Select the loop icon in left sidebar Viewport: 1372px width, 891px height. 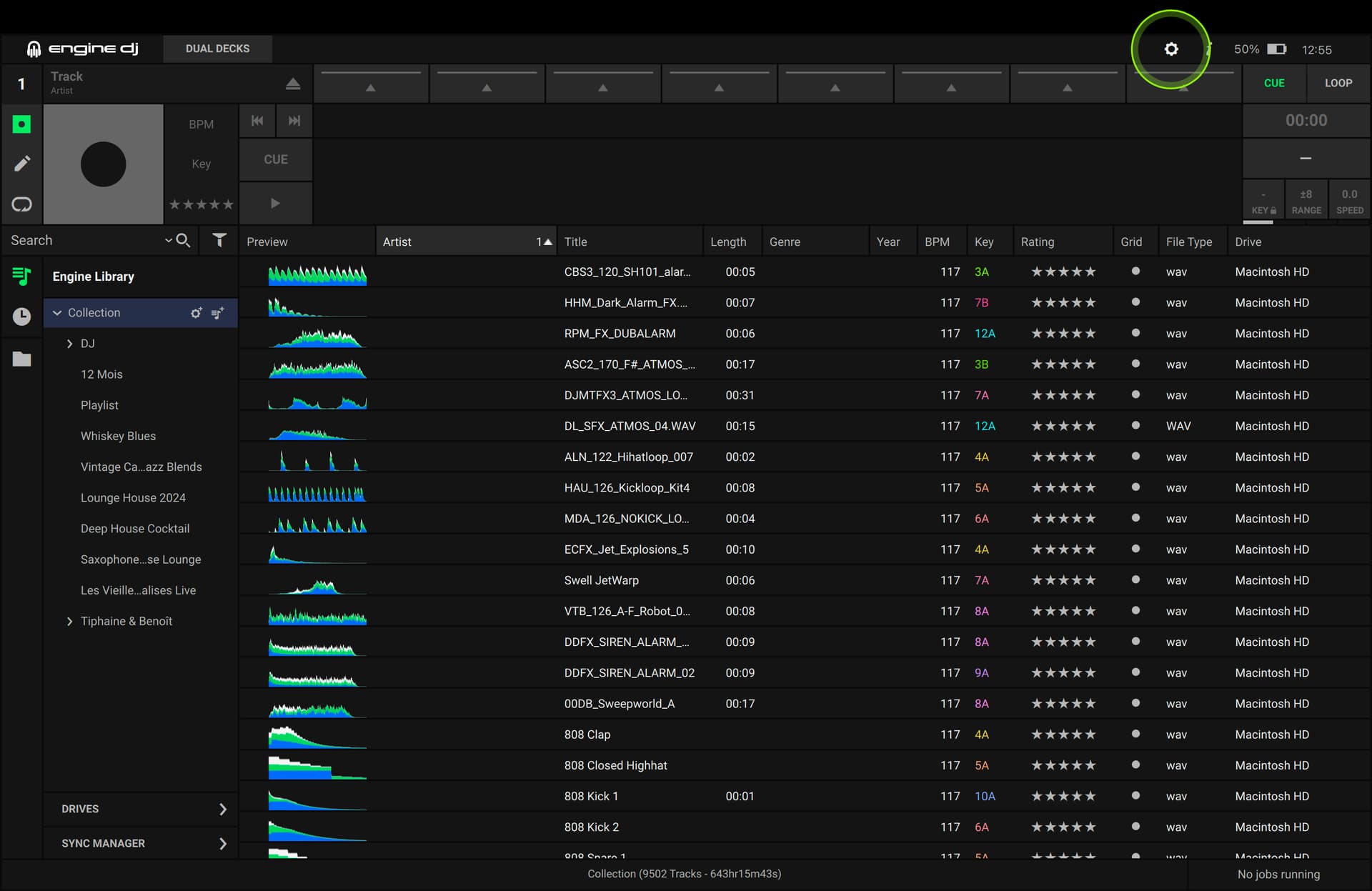coord(21,204)
